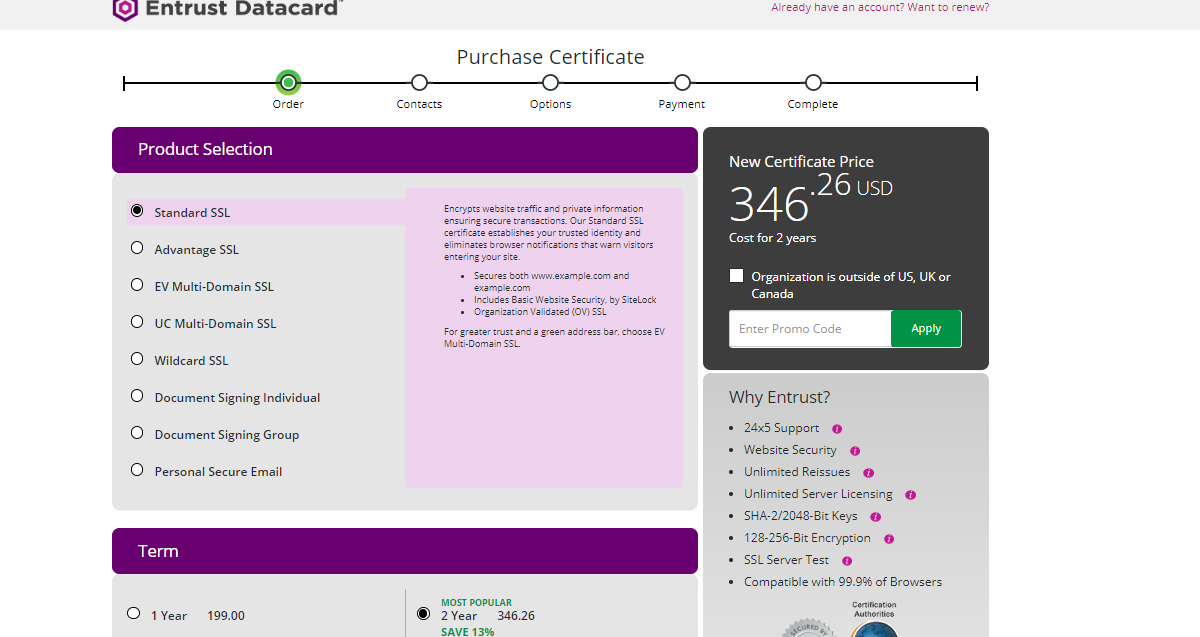Open 24x5 Support info icon
The image size is (1200, 637).
[x=836, y=428]
